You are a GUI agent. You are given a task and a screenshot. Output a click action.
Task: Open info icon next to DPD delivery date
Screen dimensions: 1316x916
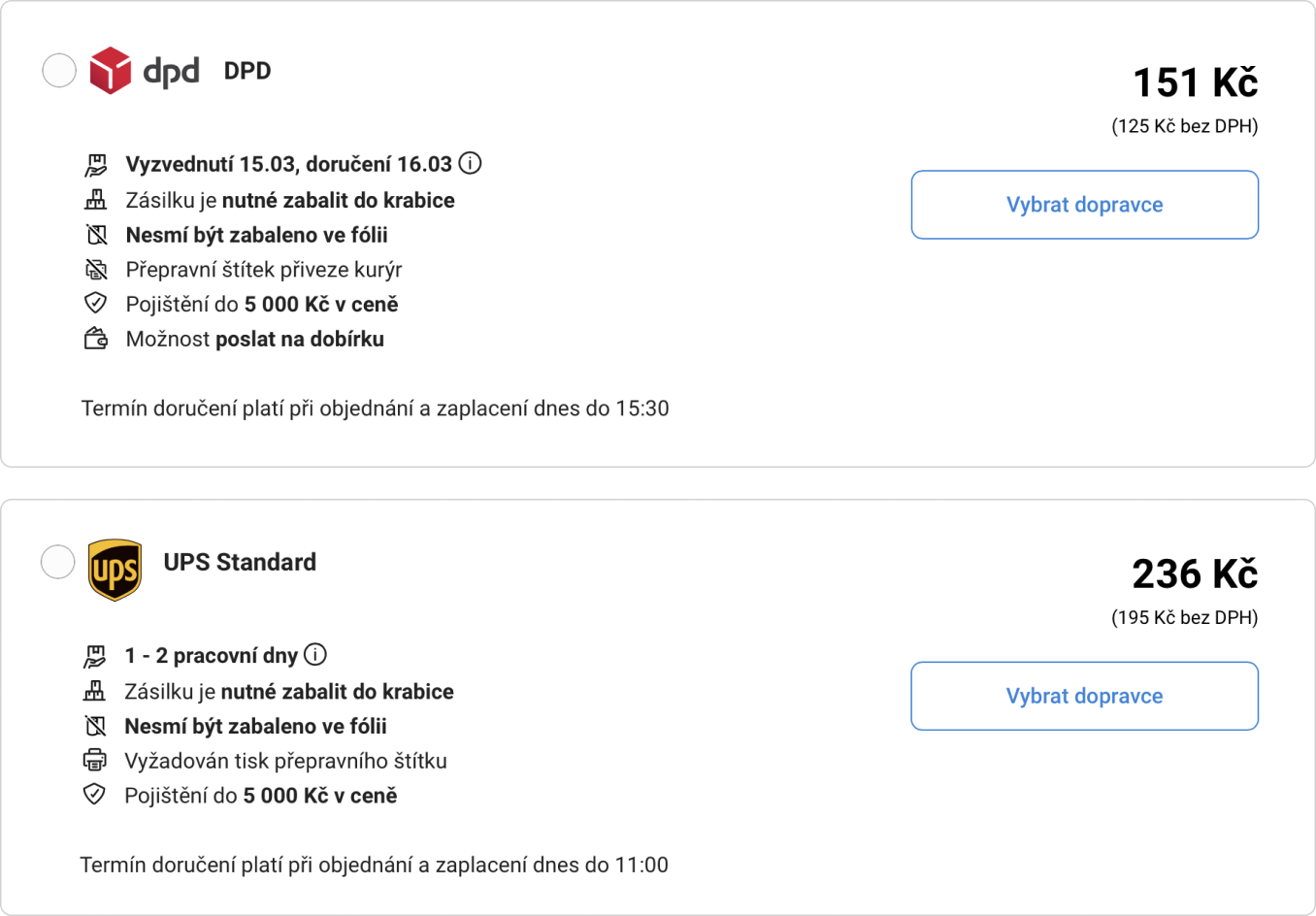coord(471,163)
